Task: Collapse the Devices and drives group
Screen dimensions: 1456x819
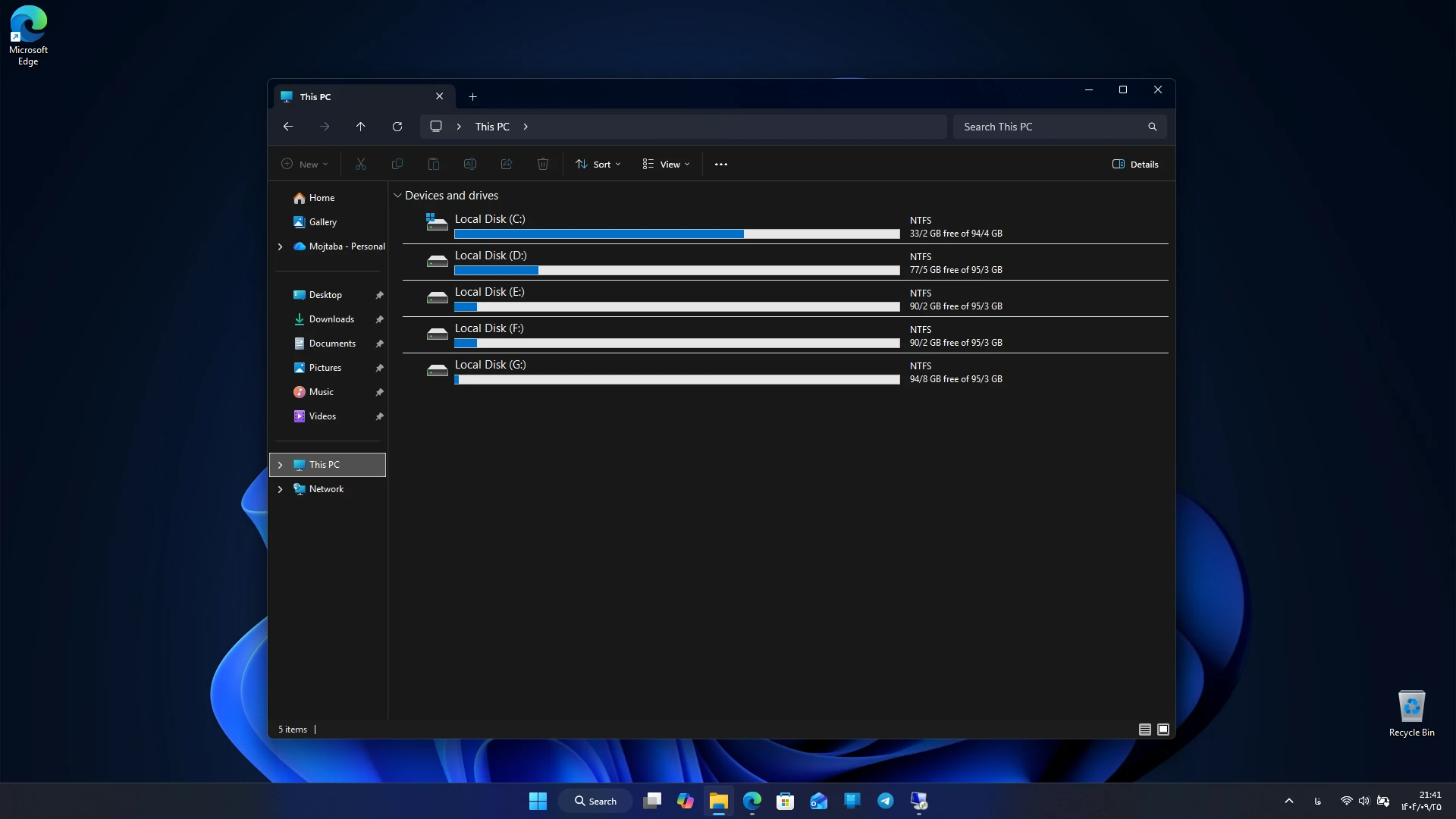Action: [397, 196]
